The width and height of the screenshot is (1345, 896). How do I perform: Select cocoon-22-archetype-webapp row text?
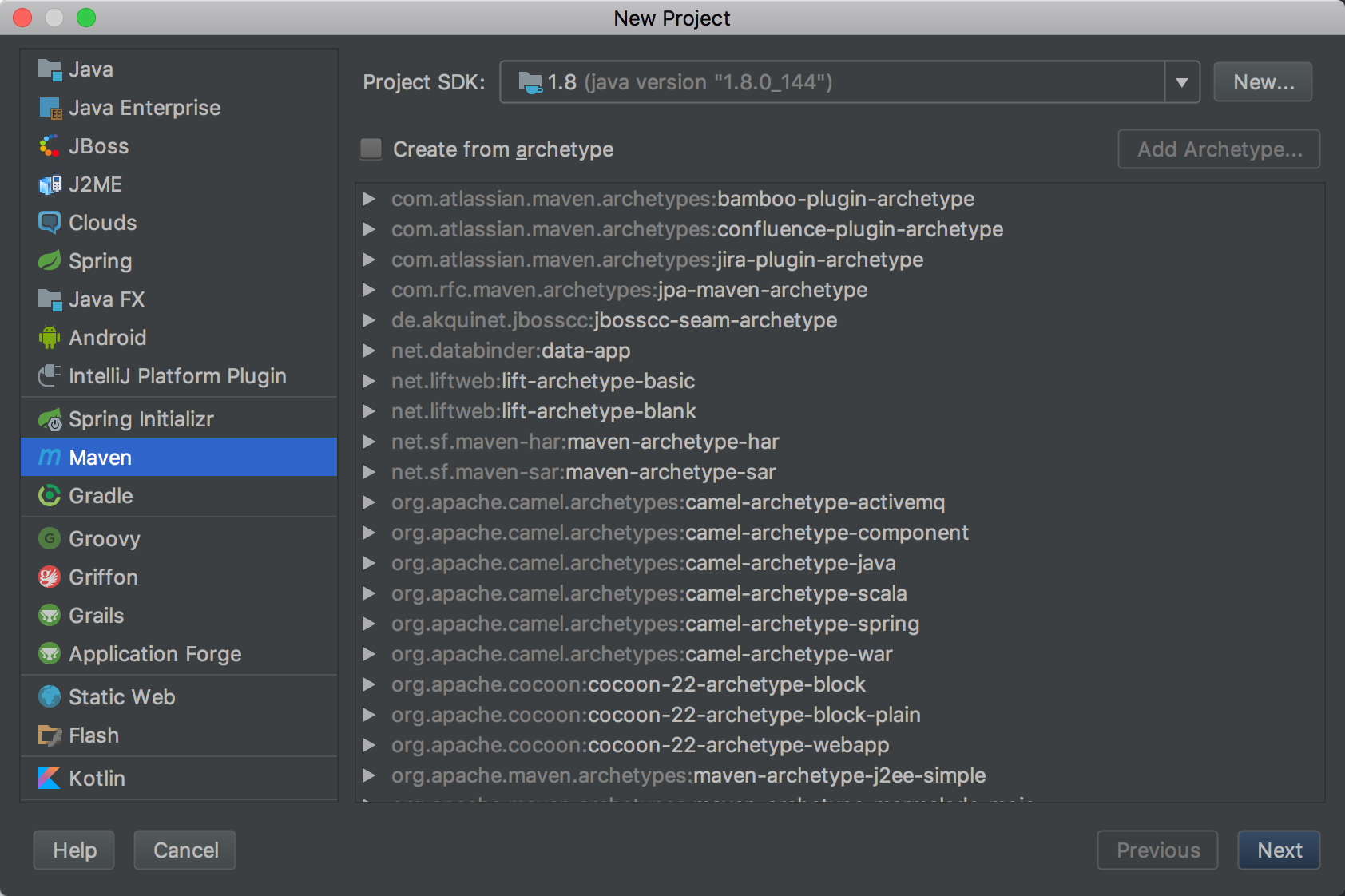(x=641, y=745)
